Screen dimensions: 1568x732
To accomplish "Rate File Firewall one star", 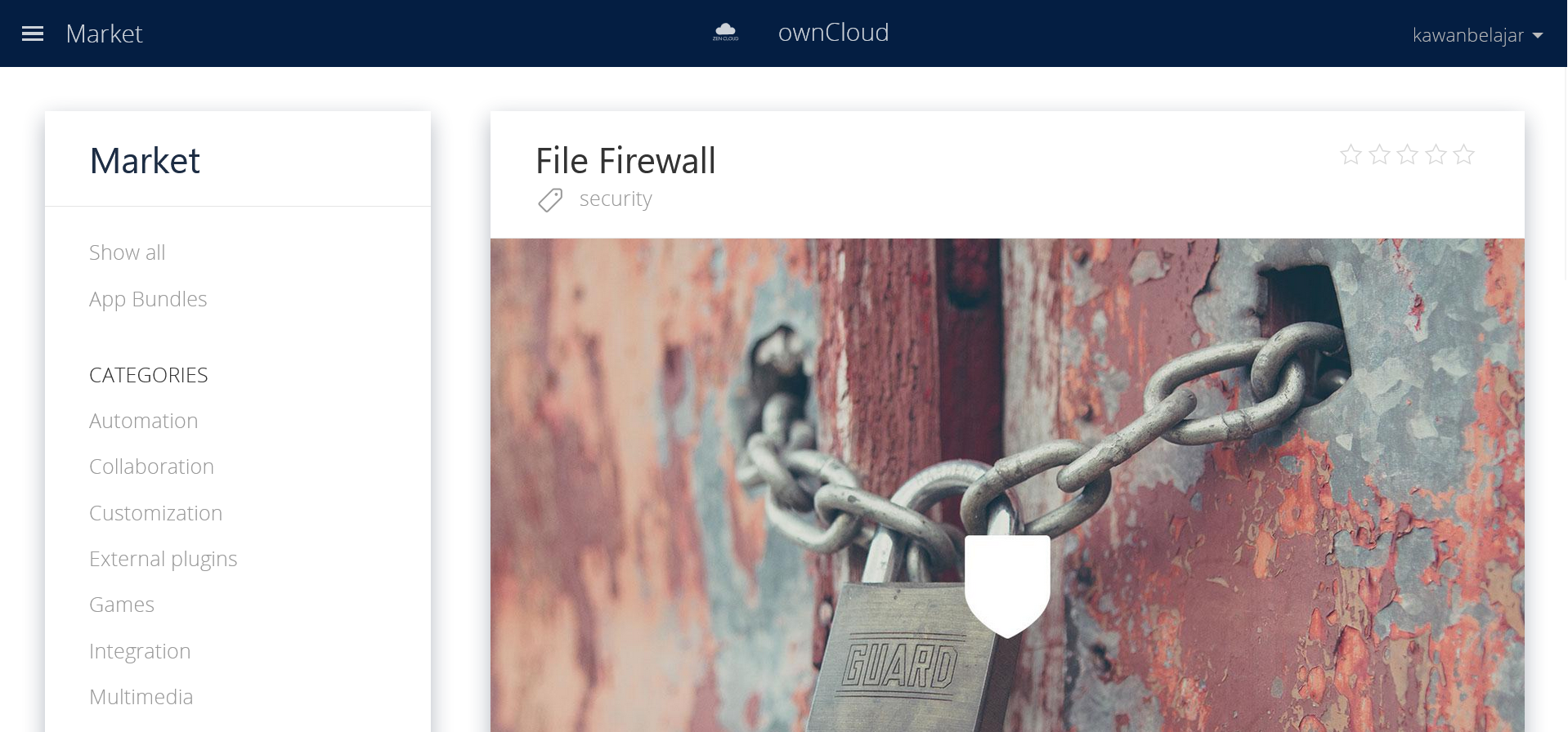I will pos(1351,154).
